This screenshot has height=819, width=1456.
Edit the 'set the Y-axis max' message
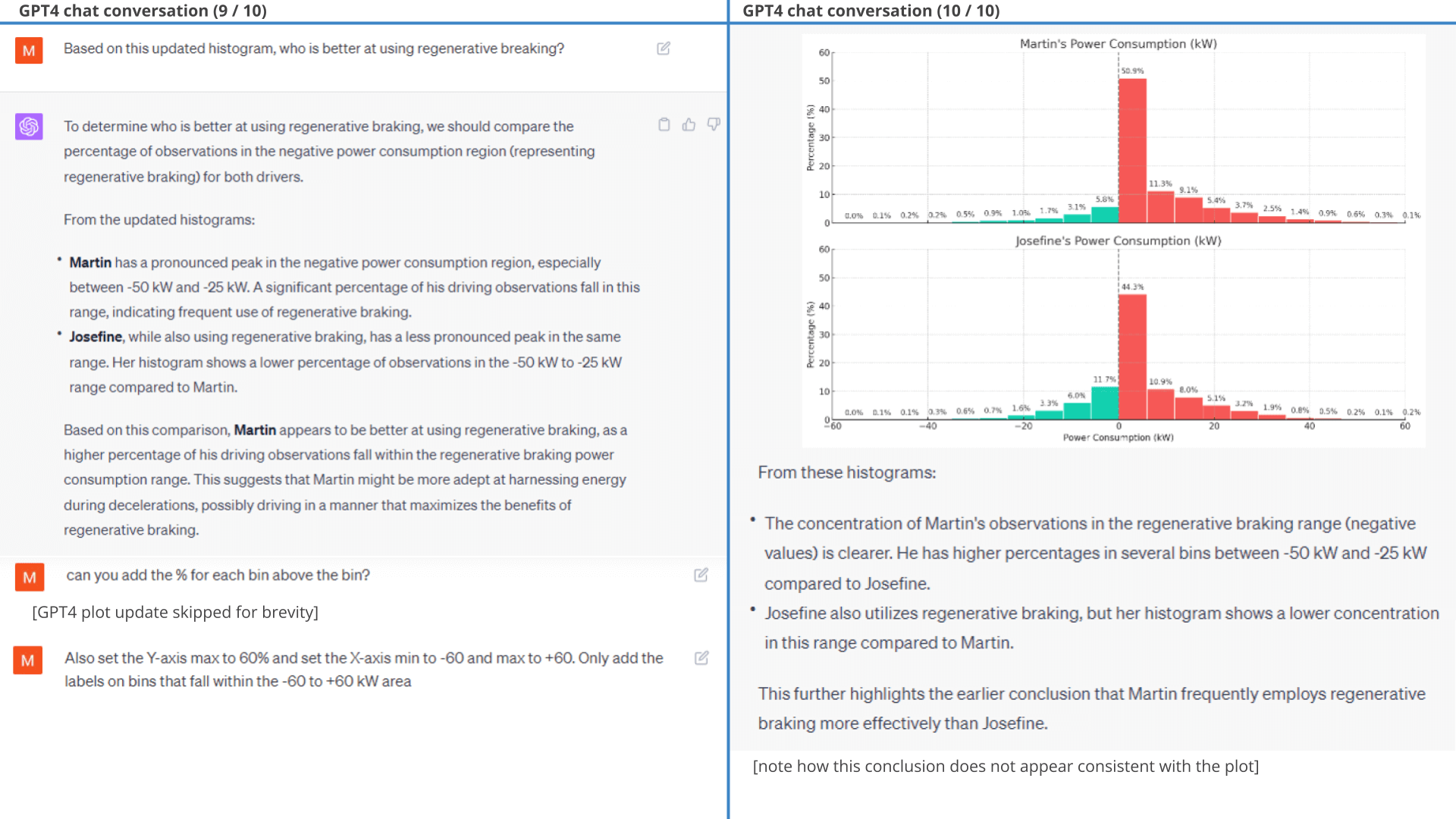(701, 657)
